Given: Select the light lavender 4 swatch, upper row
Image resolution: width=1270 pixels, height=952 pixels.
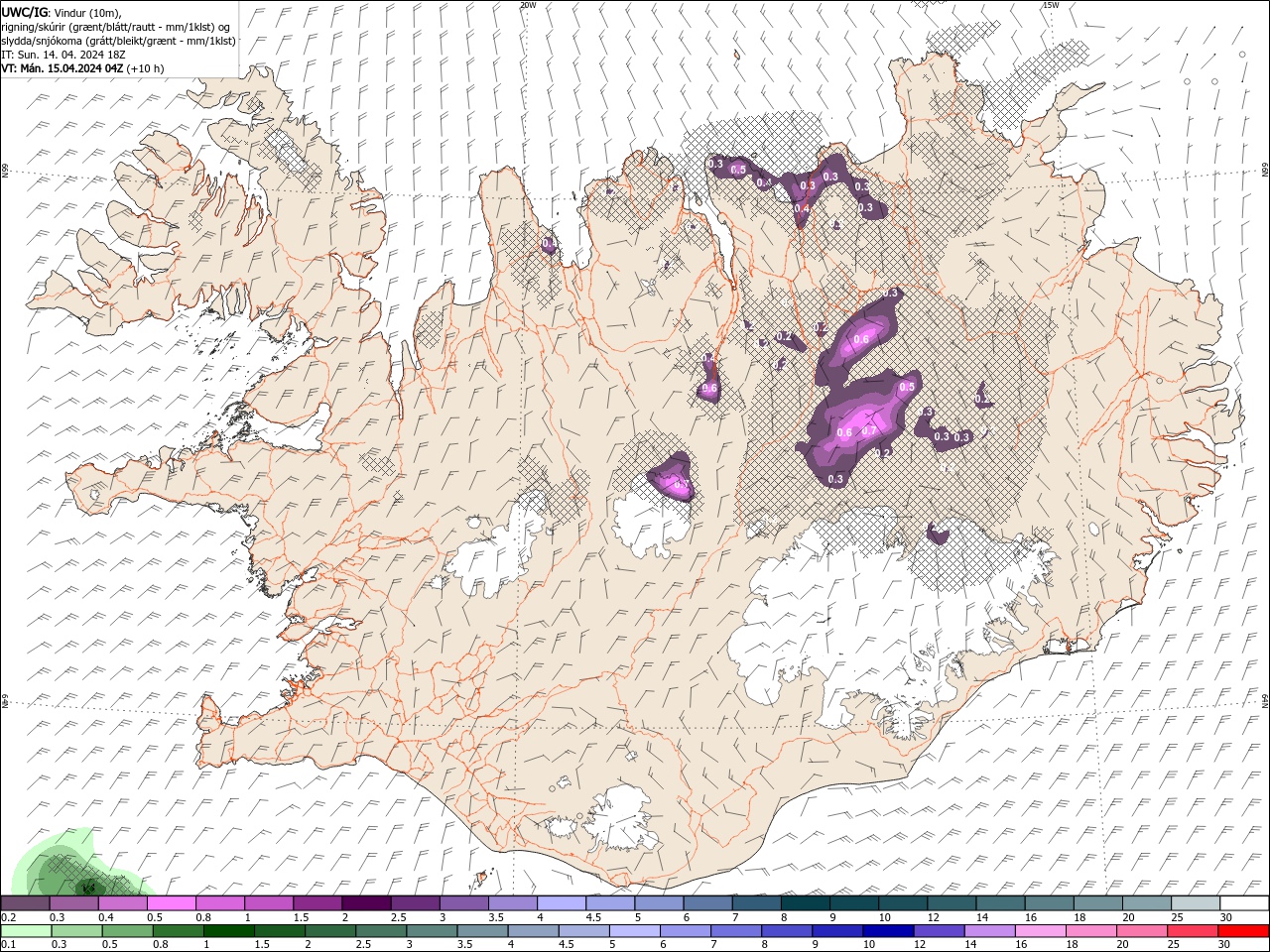Looking at the screenshot, I should point(561,903).
